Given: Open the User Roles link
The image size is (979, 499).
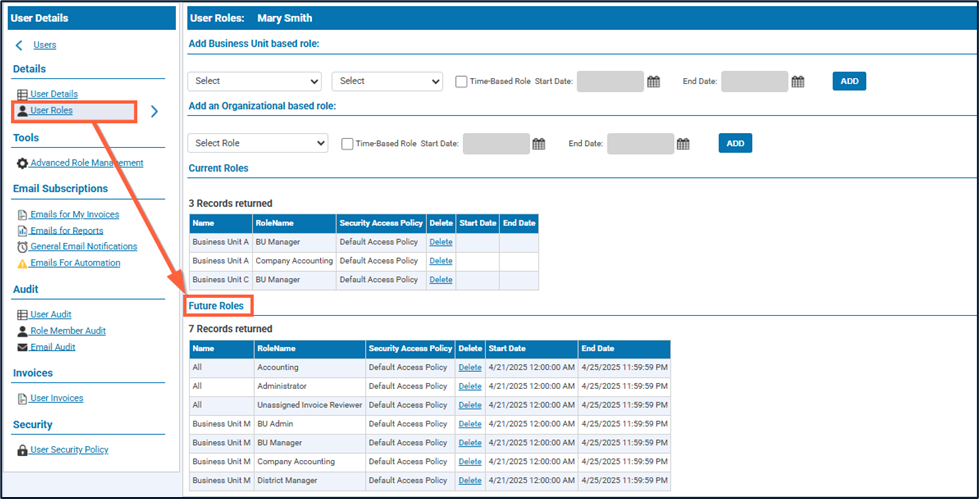Looking at the screenshot, I should point(51,111).
